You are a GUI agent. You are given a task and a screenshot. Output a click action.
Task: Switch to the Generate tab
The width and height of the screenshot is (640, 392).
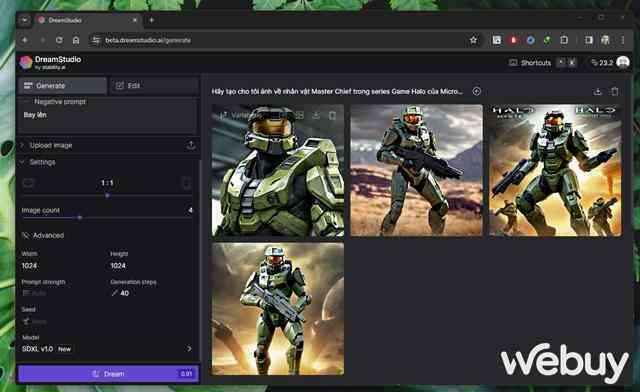(x=62, y=86)
